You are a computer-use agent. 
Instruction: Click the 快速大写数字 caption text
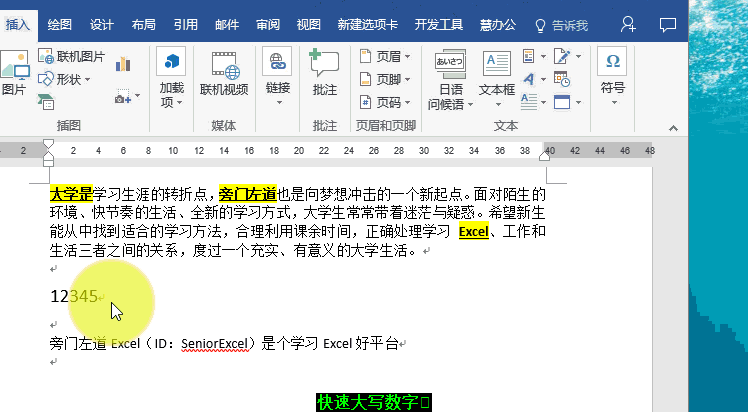coord(374,402)
